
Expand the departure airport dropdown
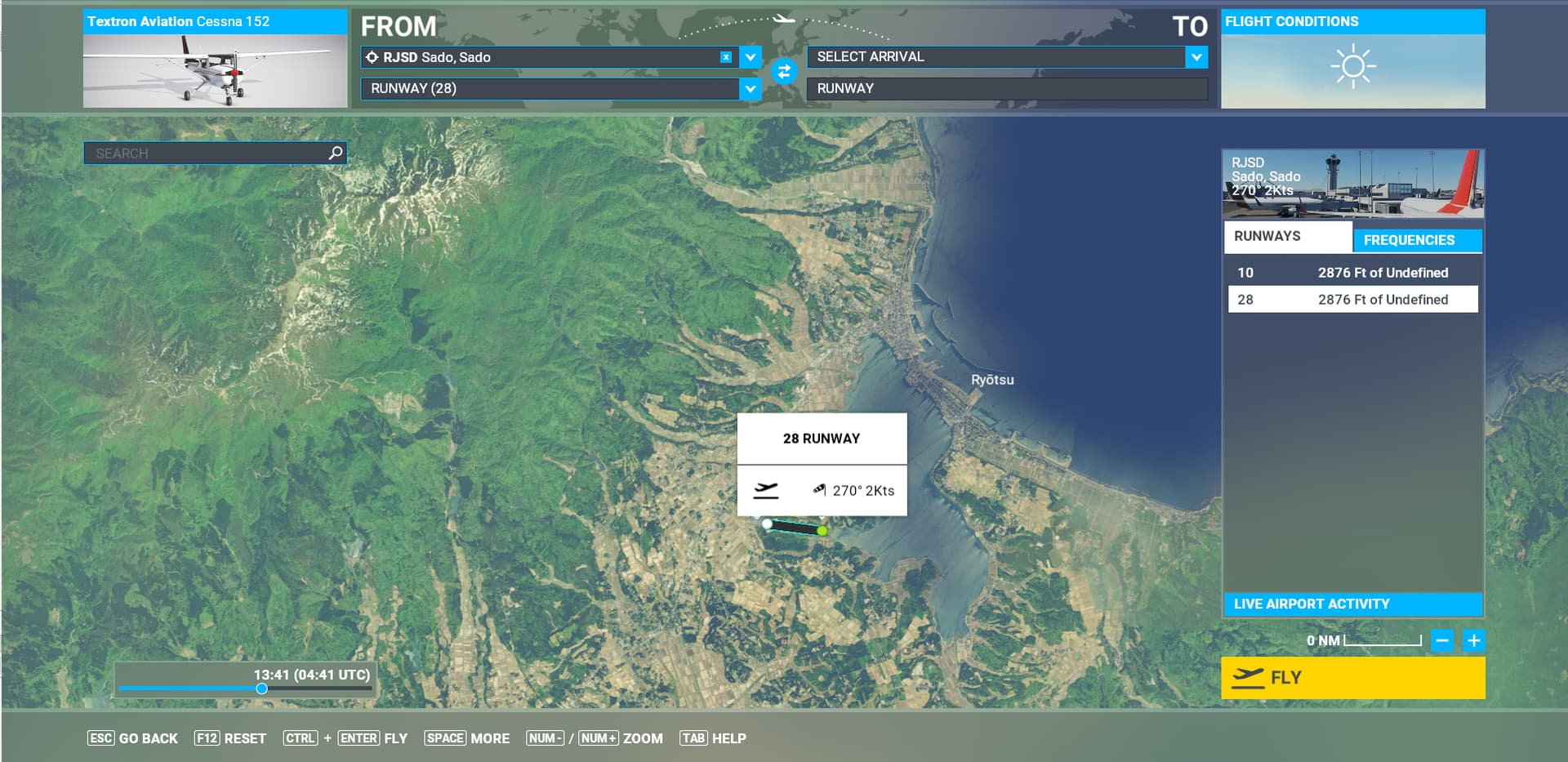coord(750,57)
